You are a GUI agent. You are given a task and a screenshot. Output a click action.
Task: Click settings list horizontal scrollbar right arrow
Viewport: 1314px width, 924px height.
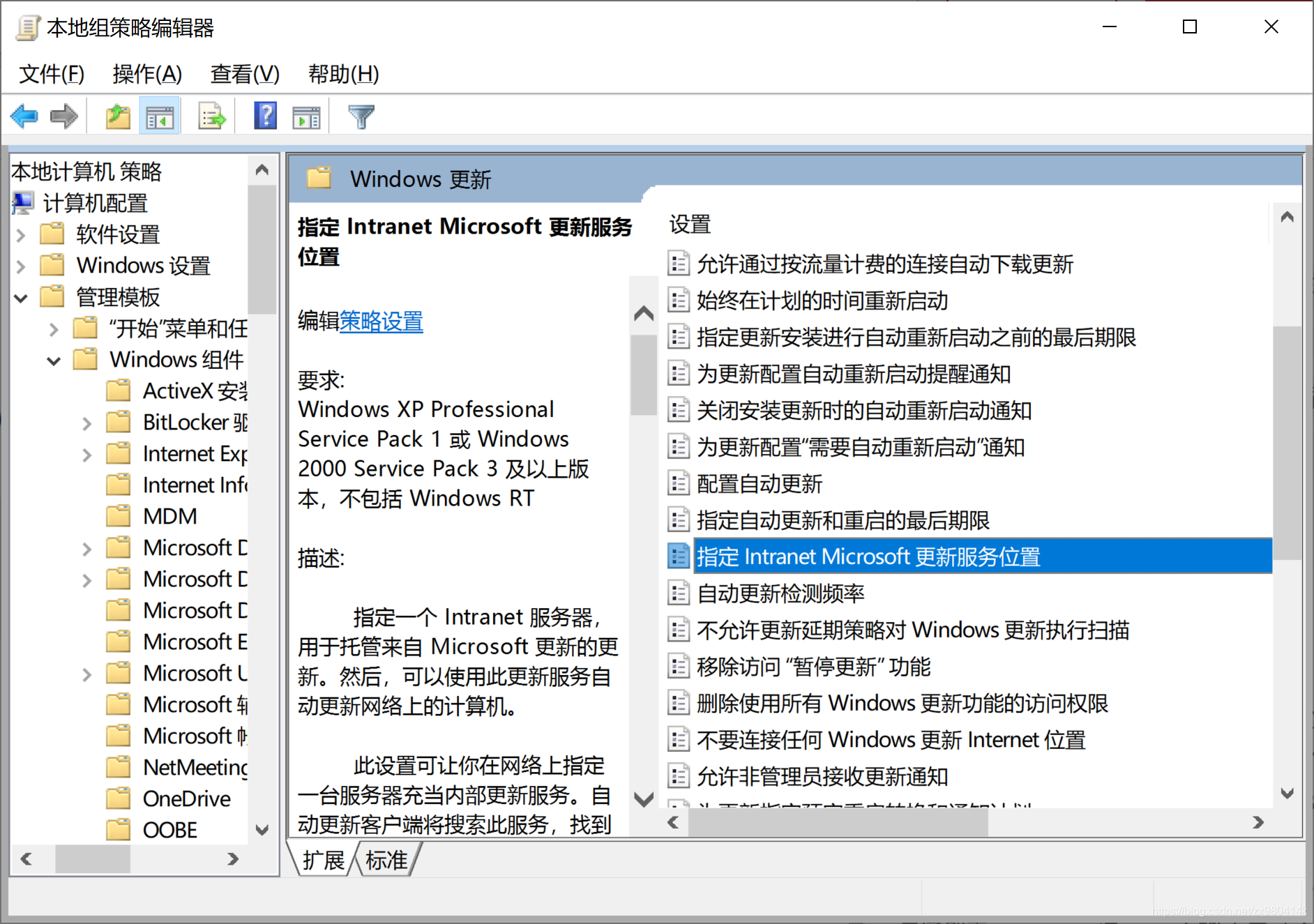pyautogui.click(x=1258, y=822)
